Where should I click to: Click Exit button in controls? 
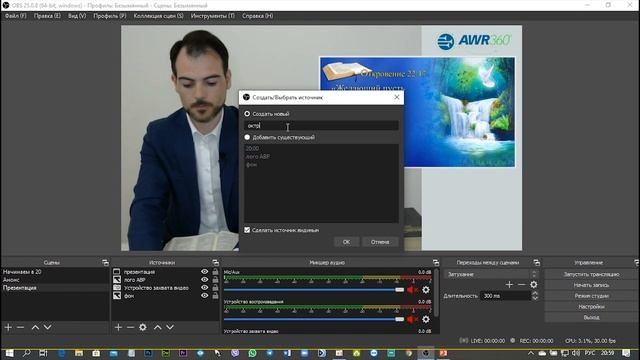click(591, 317)
